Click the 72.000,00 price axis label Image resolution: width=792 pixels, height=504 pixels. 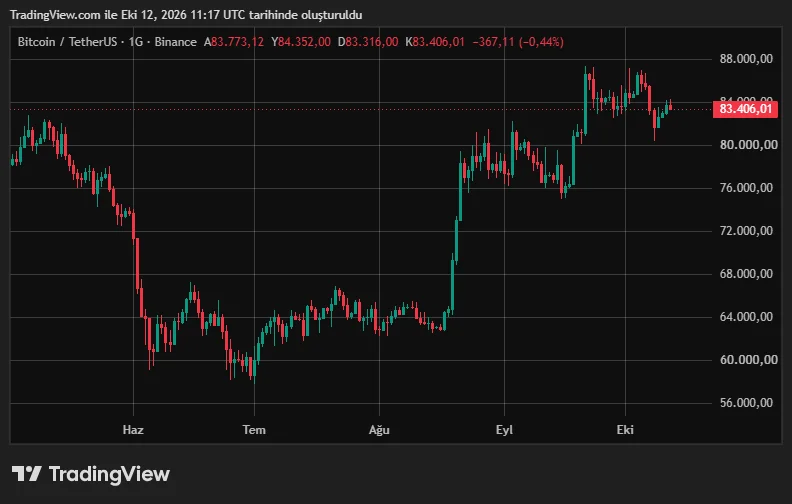746,231
